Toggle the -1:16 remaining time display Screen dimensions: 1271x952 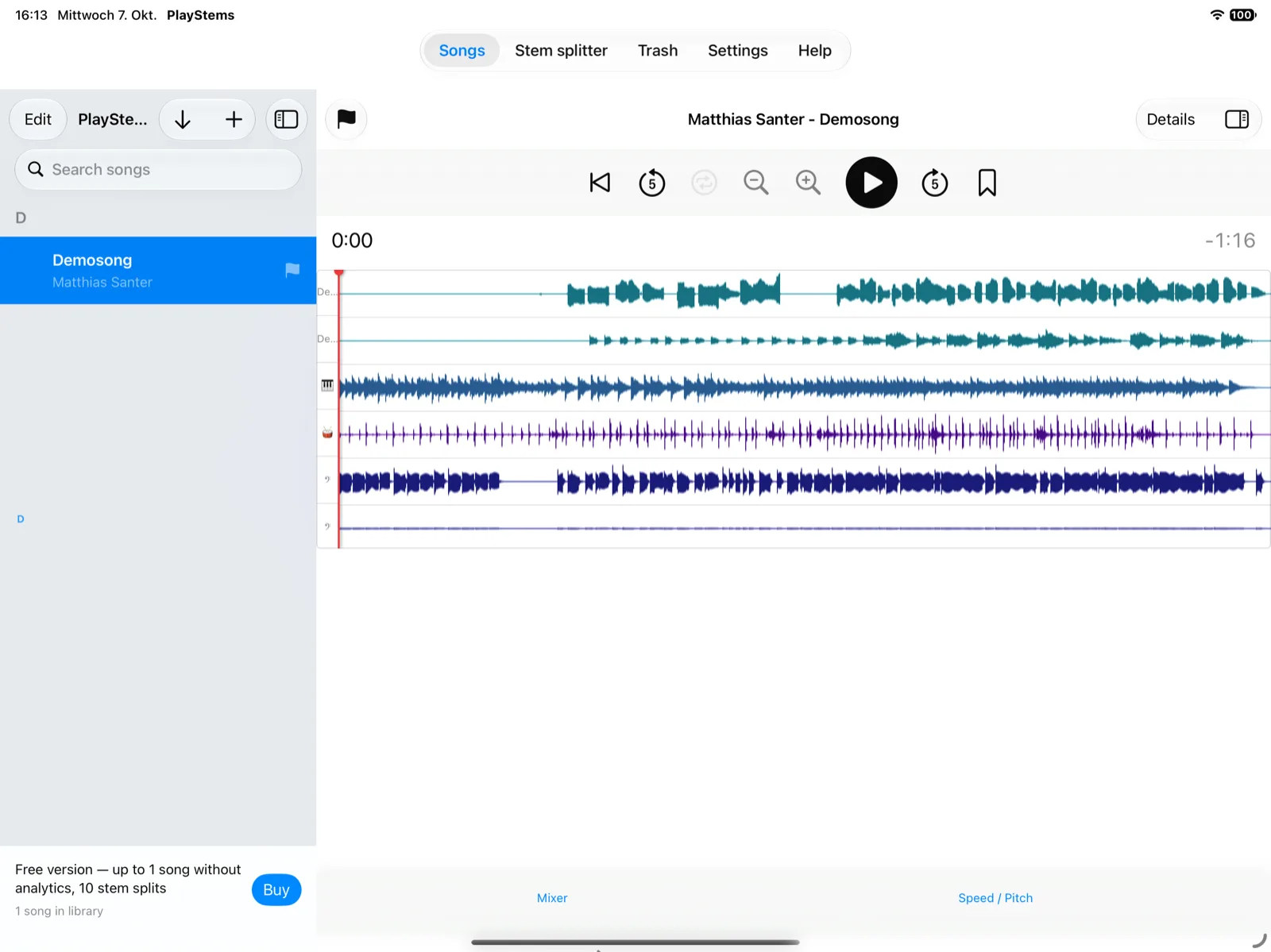pyautogui.click(x=1230, y=240)
